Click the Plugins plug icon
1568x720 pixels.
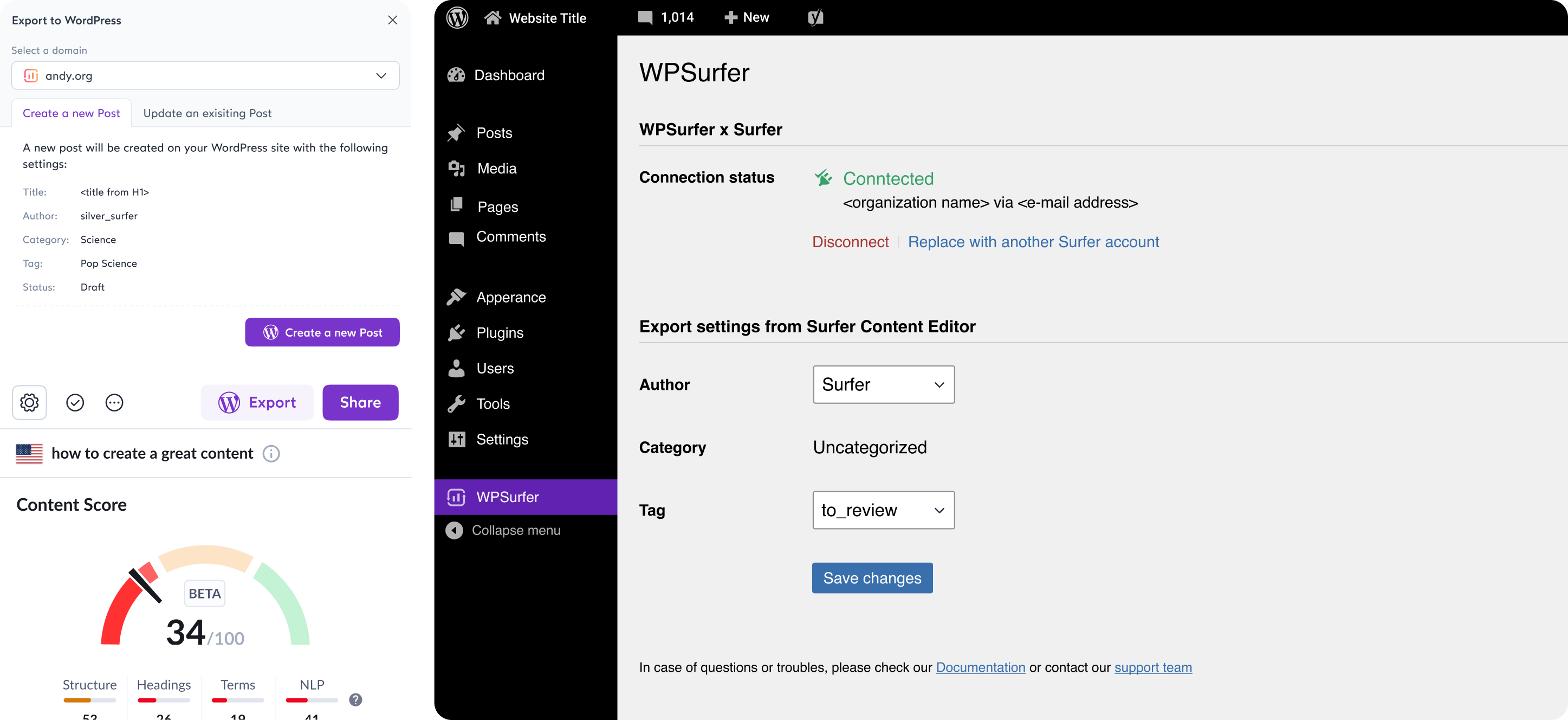coord(456,332)
